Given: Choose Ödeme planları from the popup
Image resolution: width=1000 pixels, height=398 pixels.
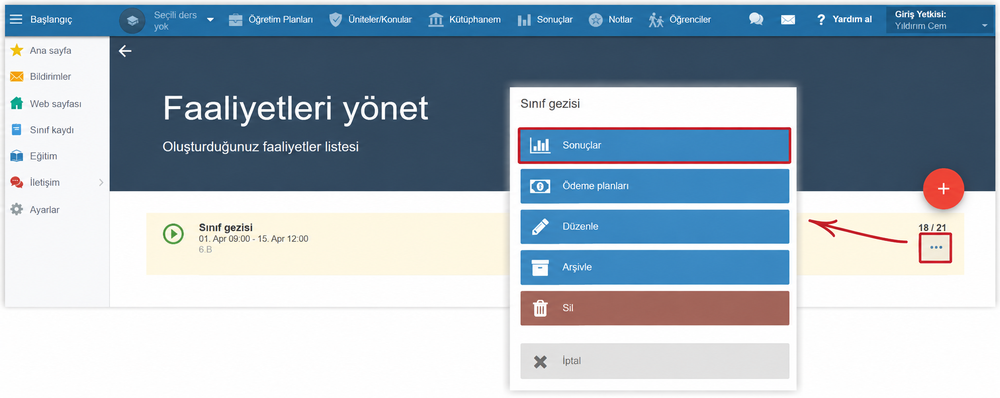Looking at the screenshot, I should (655, 186).
